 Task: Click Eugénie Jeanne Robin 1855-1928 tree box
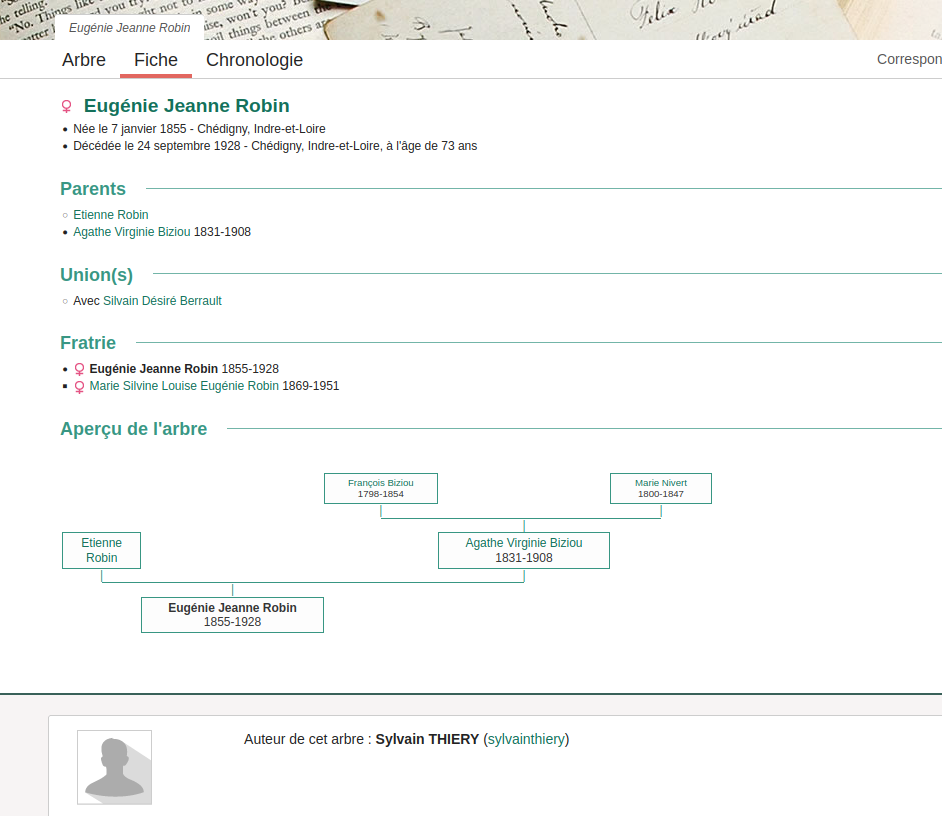[x=232, y=614]
